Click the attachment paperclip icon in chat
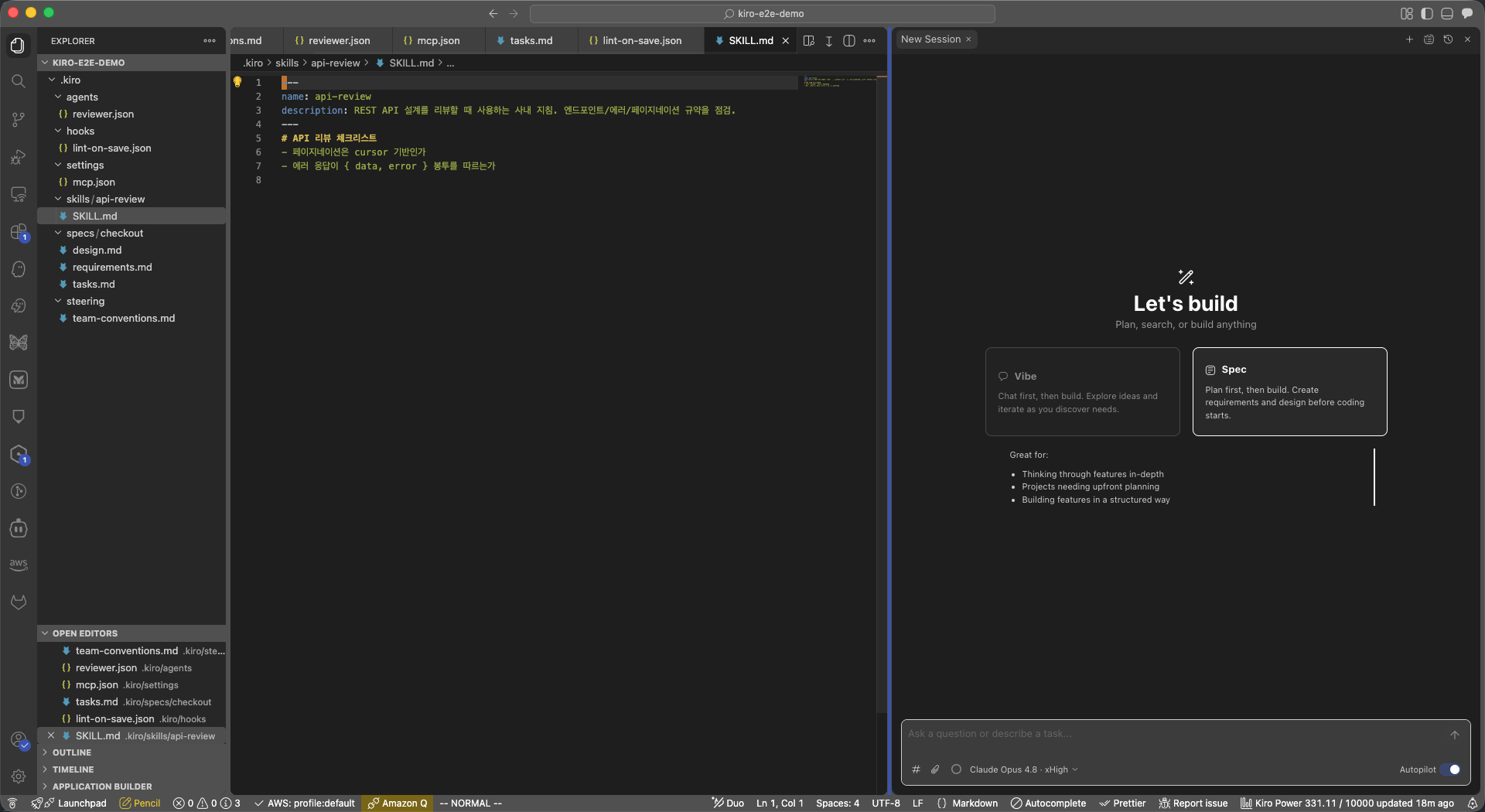This screenshot has height=812, width=1485. click(x=935, y=769)
